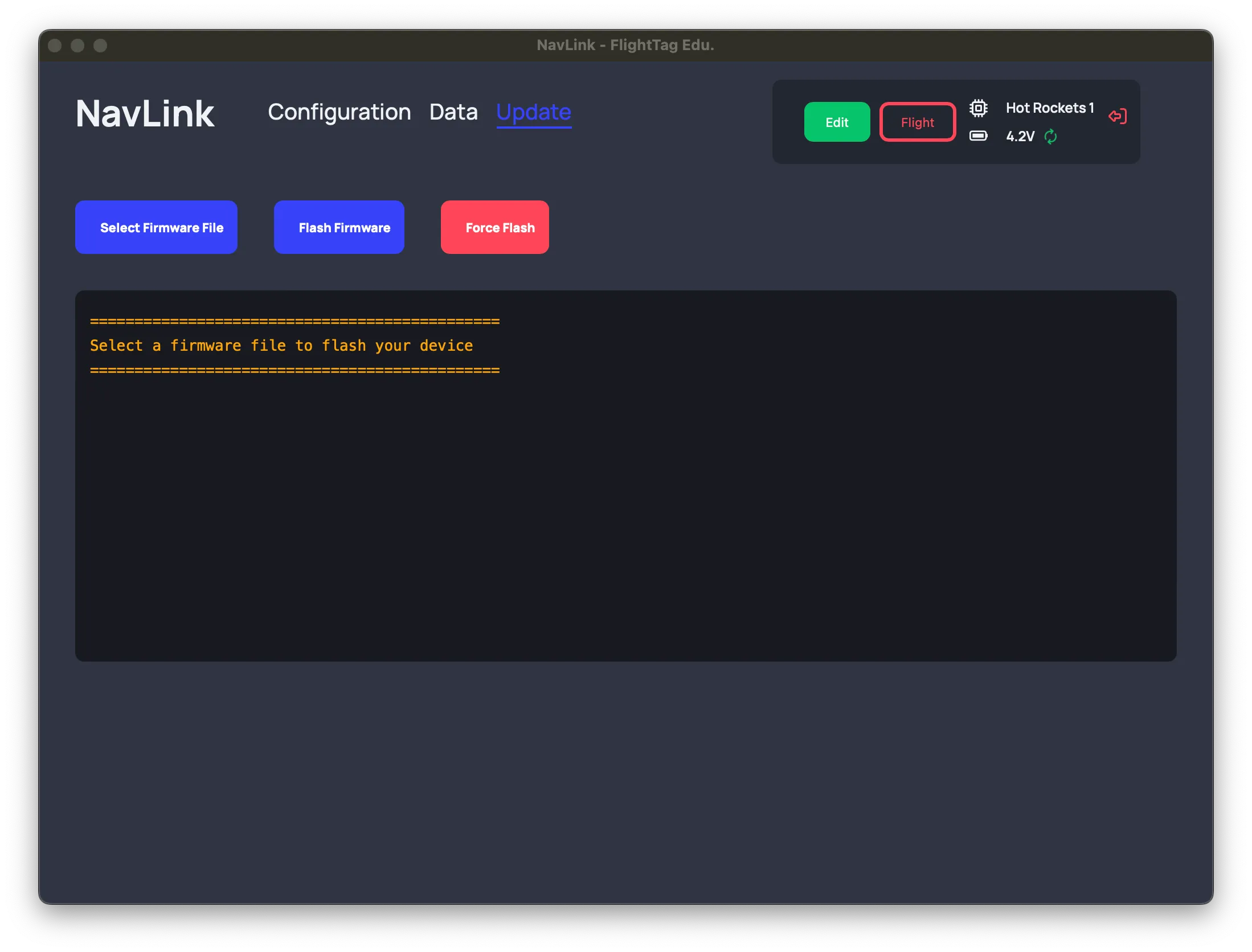Refresh the 4.2V battery voltage reading
The width and height of the screenshot is (1252, 952).
pos(1050,137)
